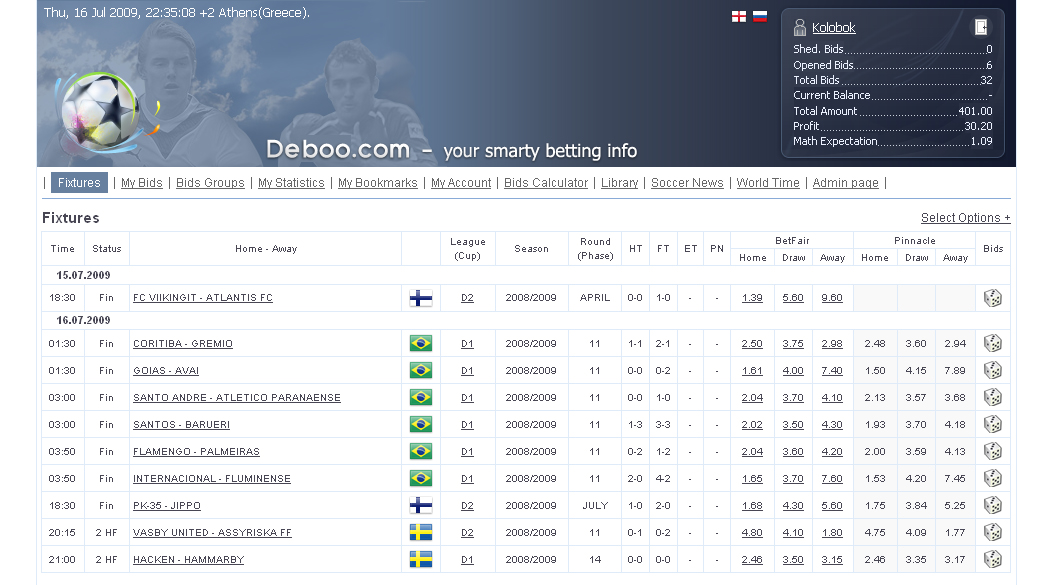Open the VASBY UNITED - ASSYRISKA FF match

pos(212,532)
